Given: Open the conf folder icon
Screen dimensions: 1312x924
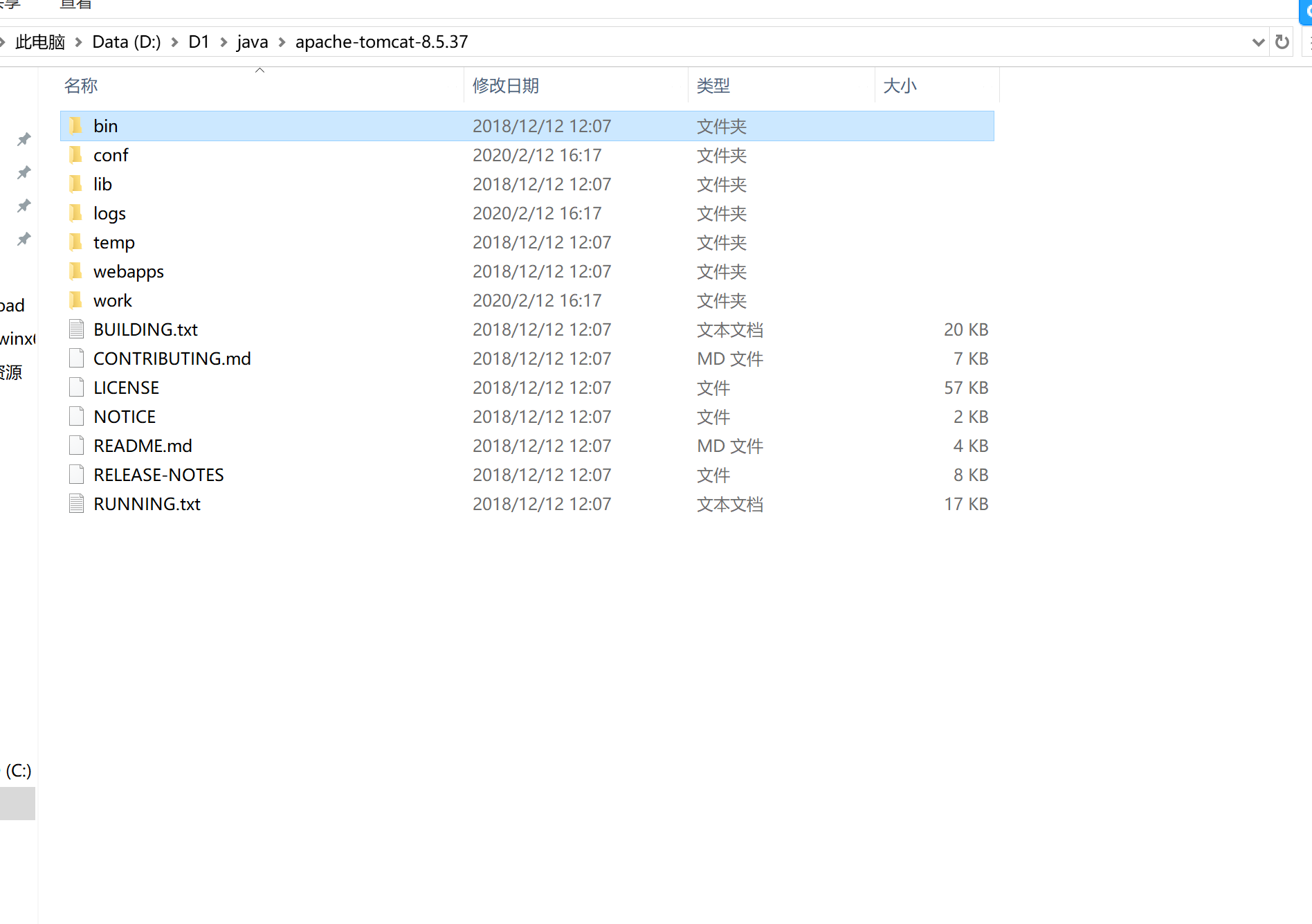Looking at the screenshot, I should (x=76, y=154).
